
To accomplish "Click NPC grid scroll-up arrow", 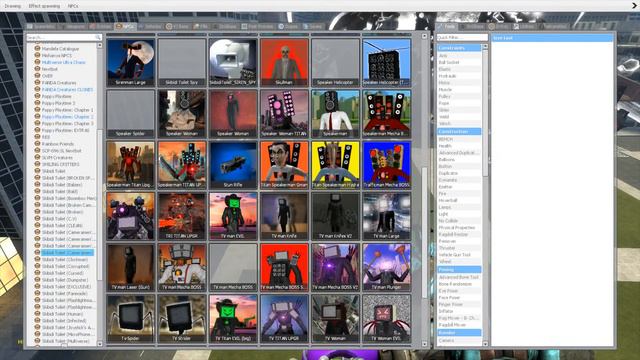I will [424, 36].
